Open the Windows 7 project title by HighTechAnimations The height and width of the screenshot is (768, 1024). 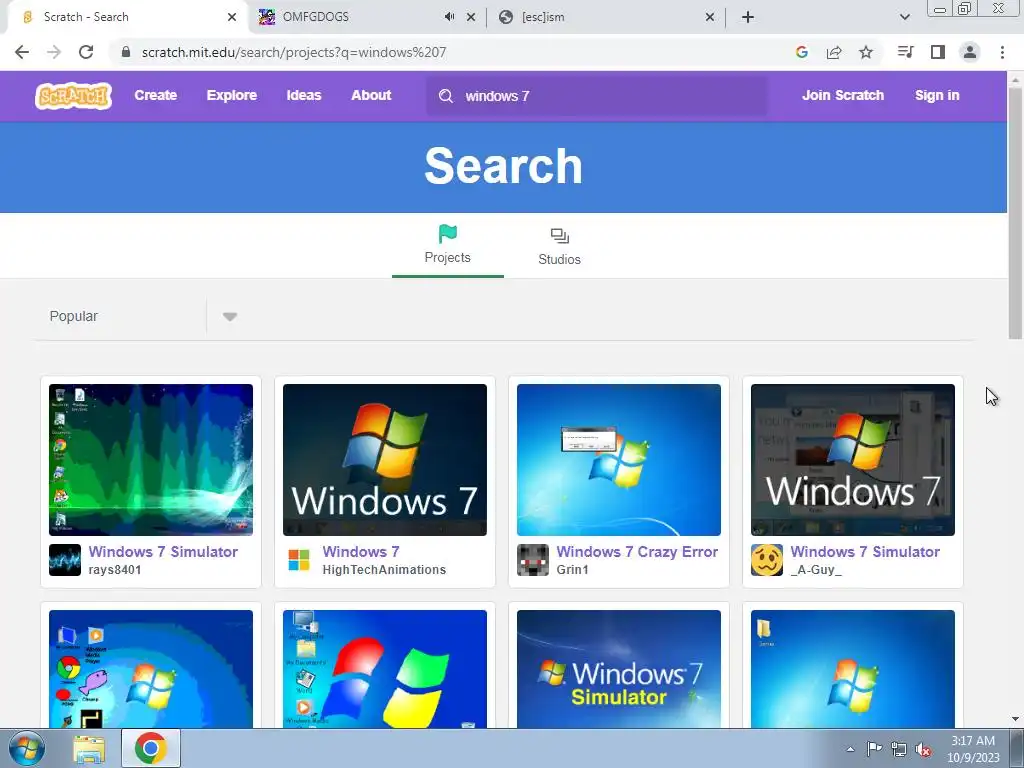coord(360,552)
